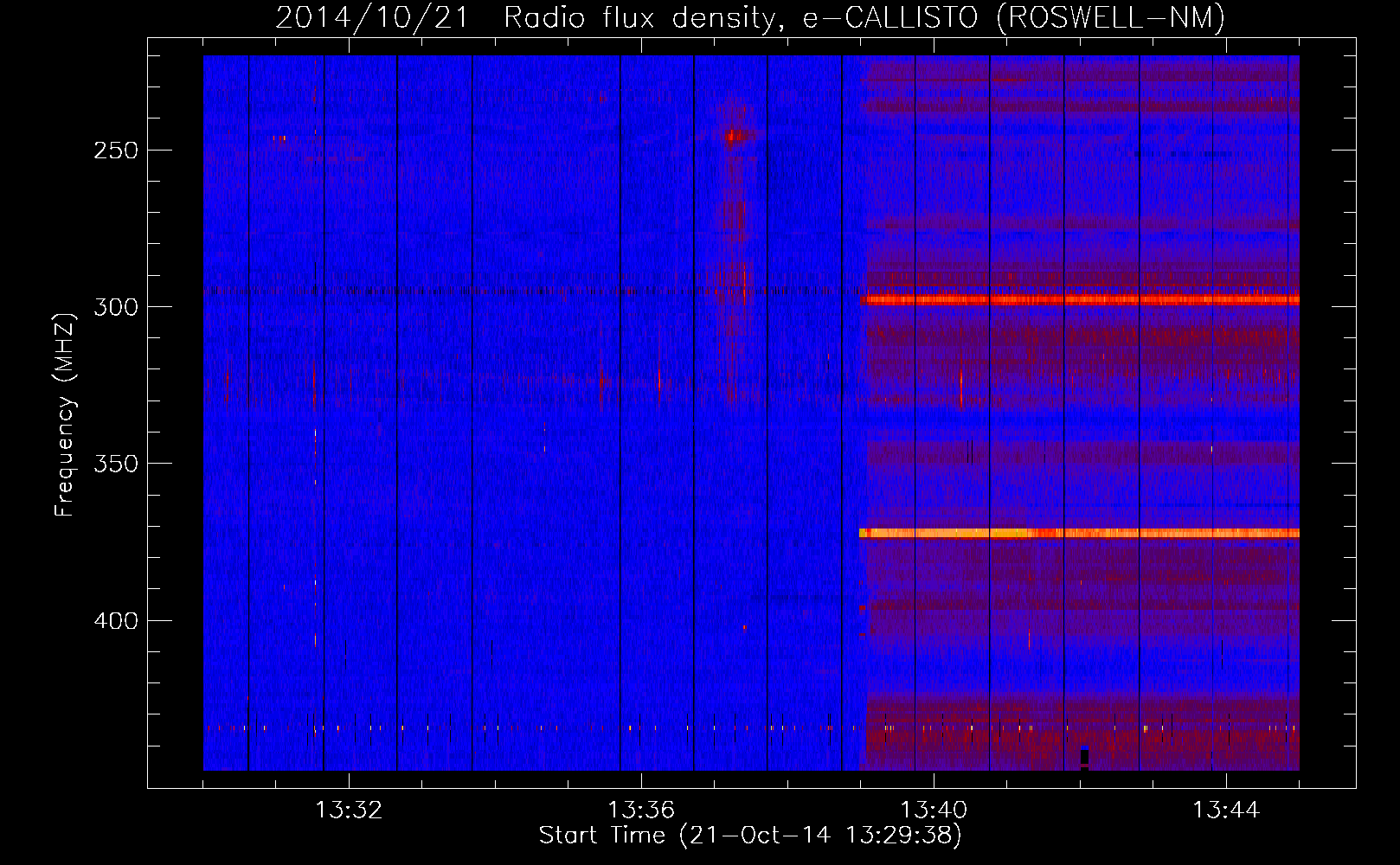
Task: Click the "Frequency (MHZ)" axis label
Action: [x=65, y=414]
